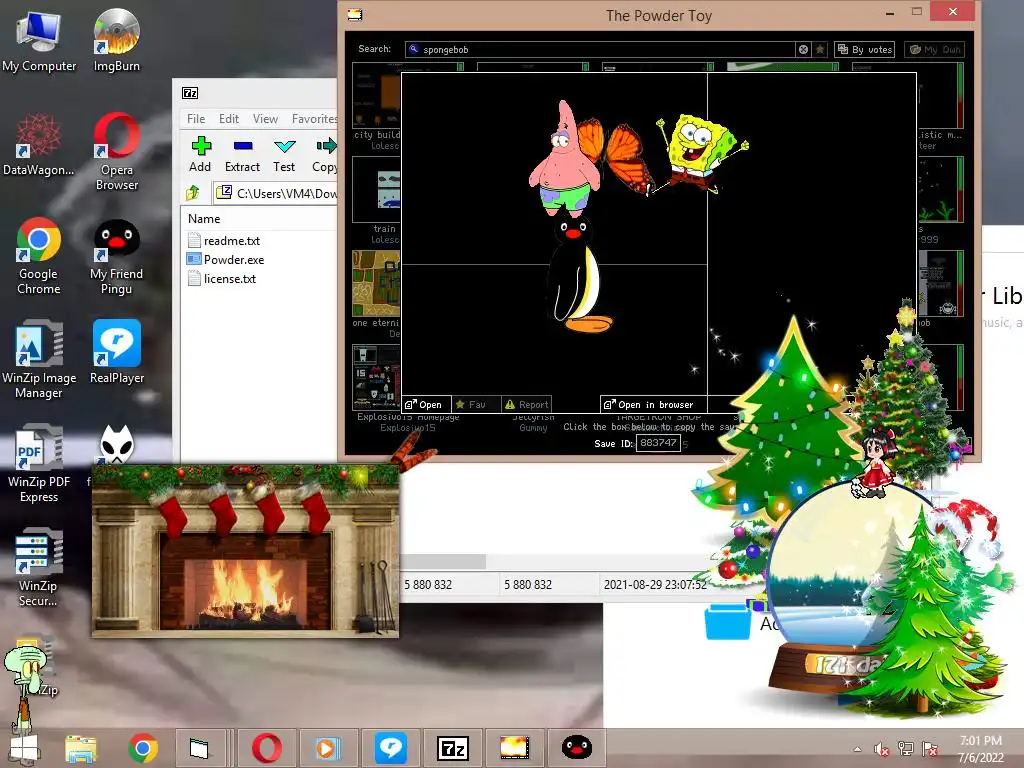Viewport: 1024px width, 768px height.
Task: Select the one eternity save thumbnail
Action: (x=376, y=284)
